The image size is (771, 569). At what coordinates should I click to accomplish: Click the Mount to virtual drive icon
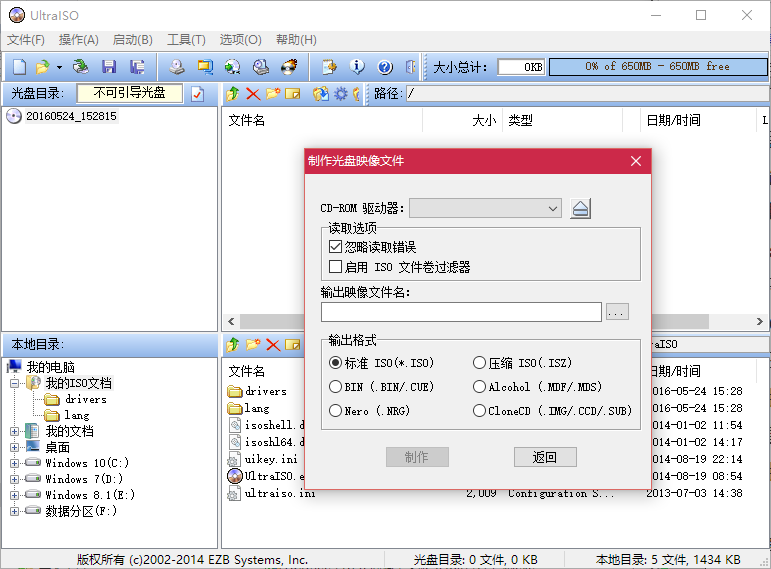(x=233, y=67)
